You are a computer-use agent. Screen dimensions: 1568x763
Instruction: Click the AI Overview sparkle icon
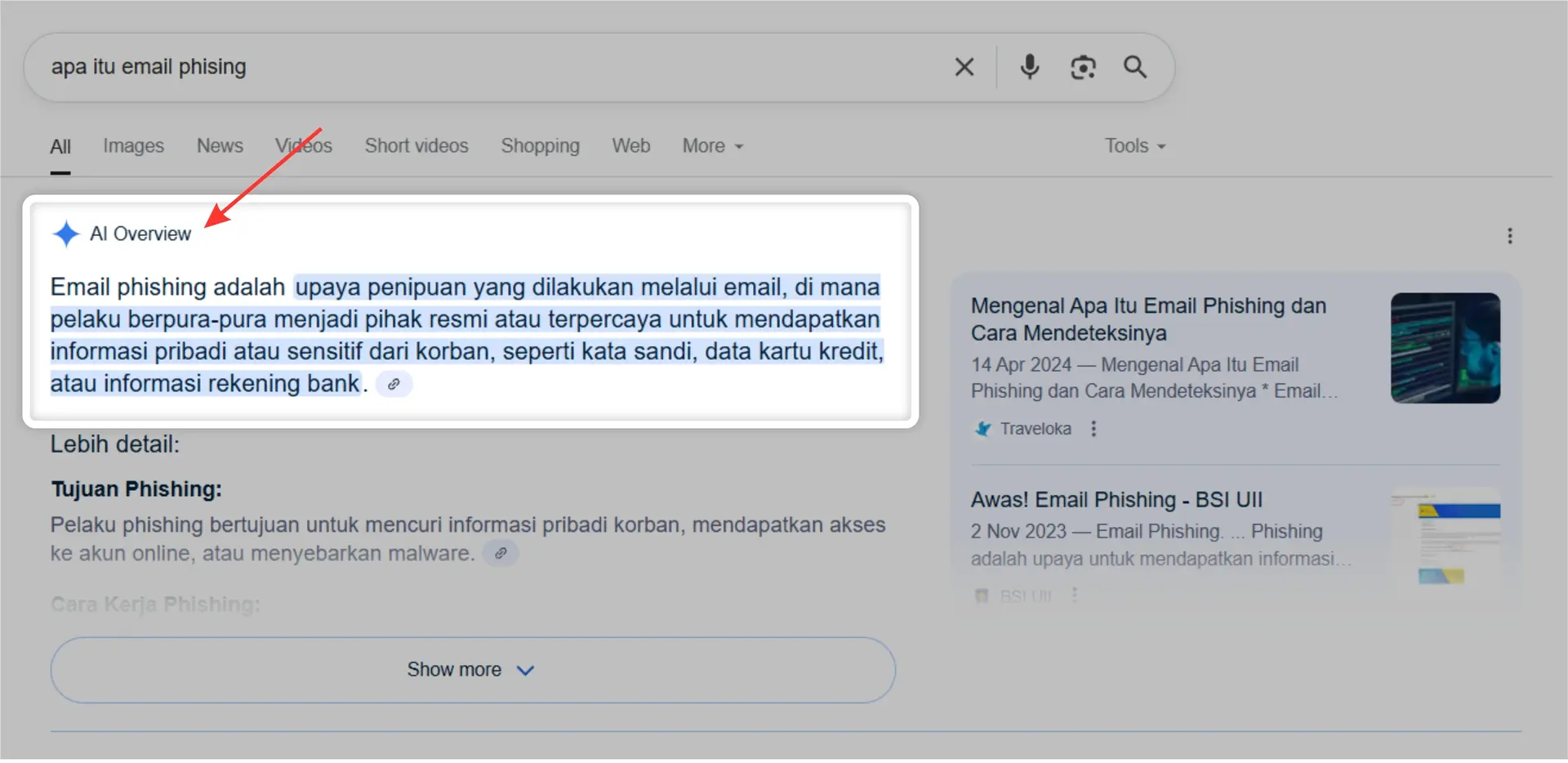pos(66,234)
